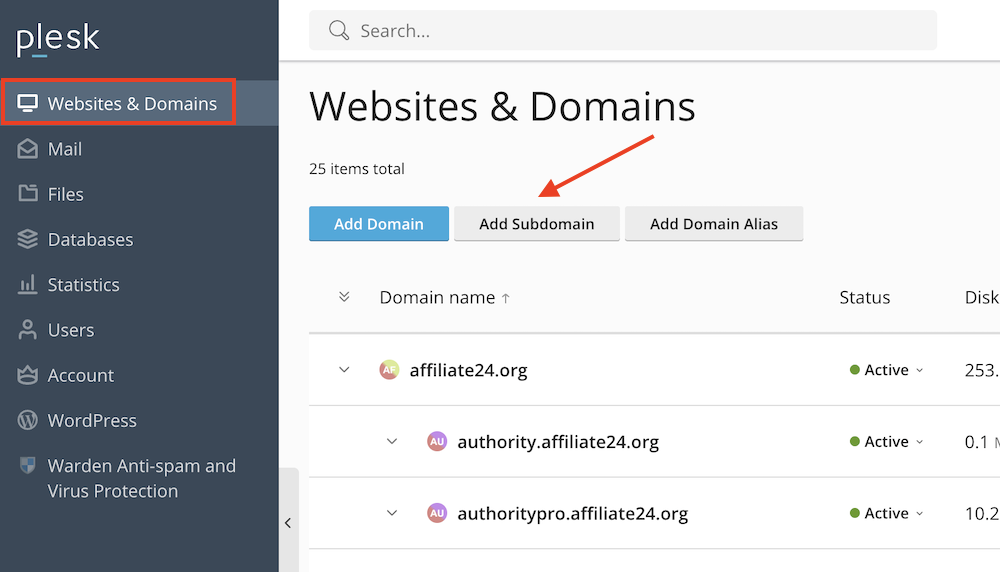Expand the affiliate24.org domain row

[344, 370]
